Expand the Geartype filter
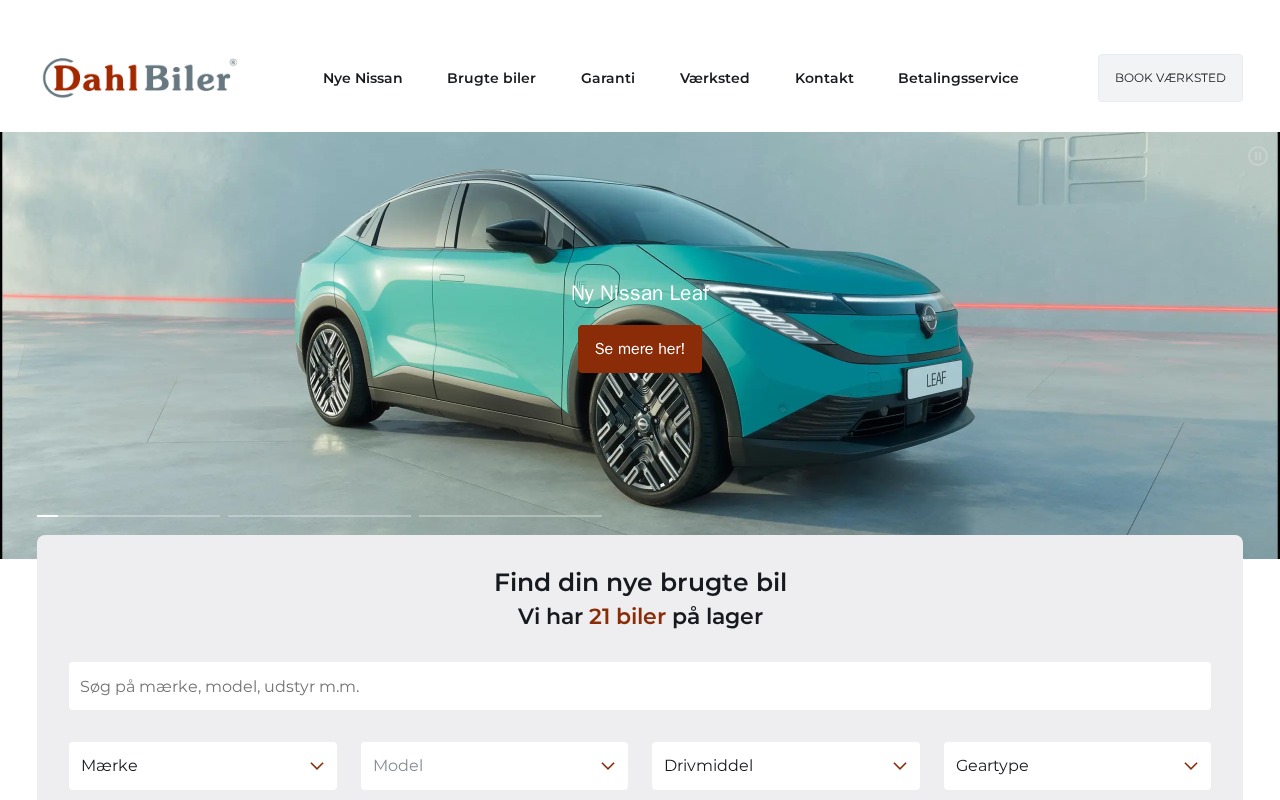 coord(1077,766)
